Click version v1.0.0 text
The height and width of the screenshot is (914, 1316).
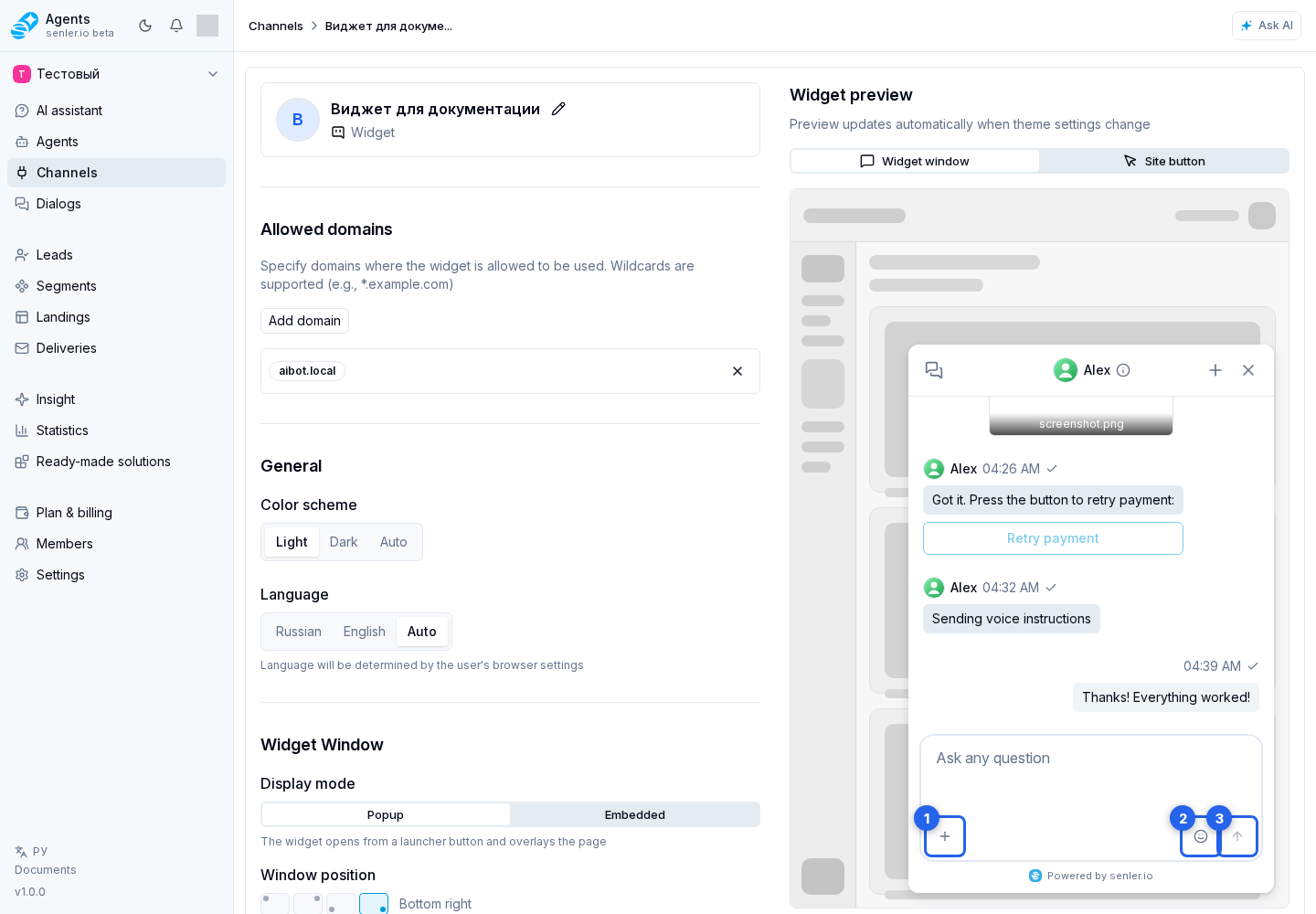[30, 892]
